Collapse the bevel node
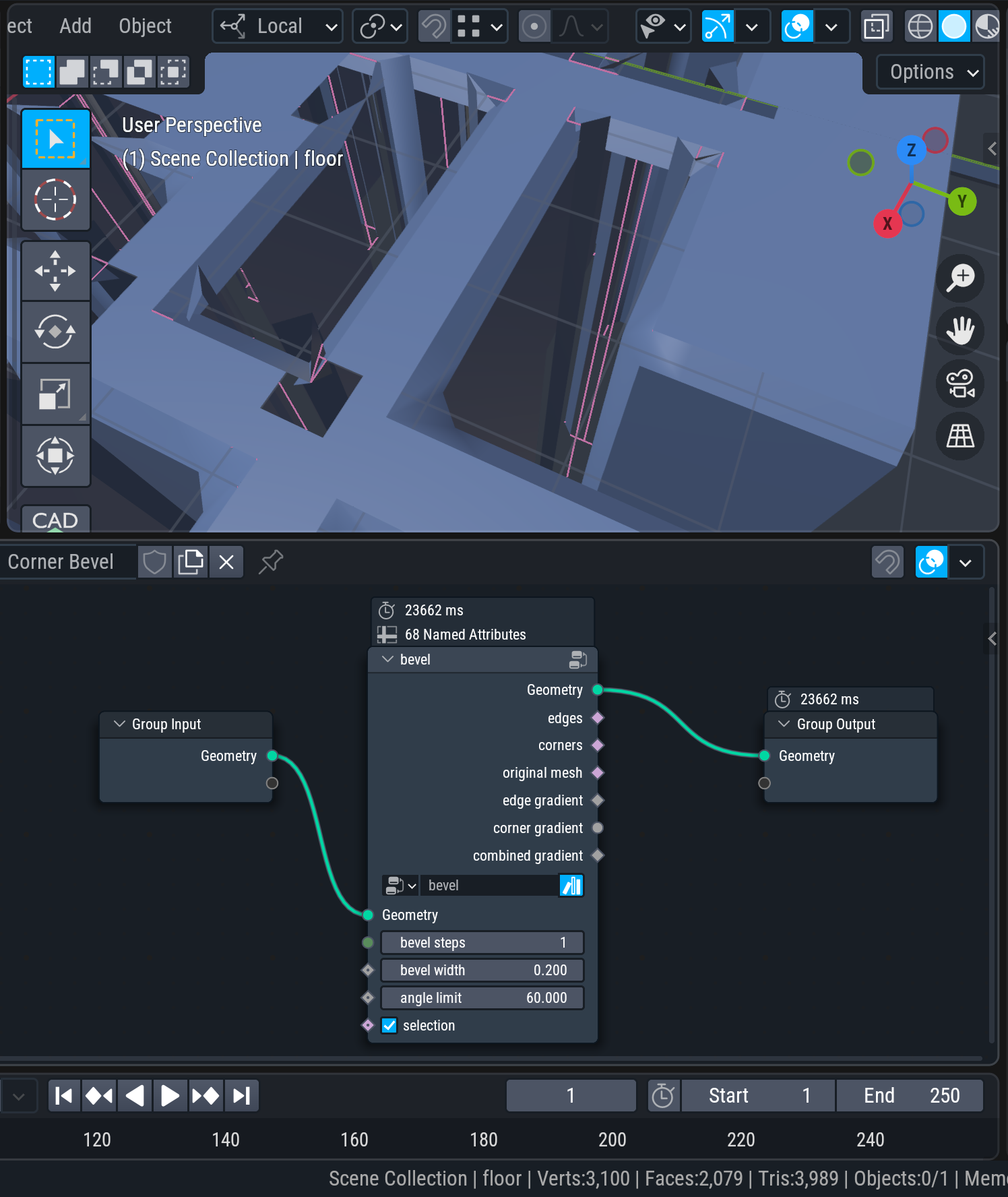Screen dimensions: 1008x1197 [387, 659]
